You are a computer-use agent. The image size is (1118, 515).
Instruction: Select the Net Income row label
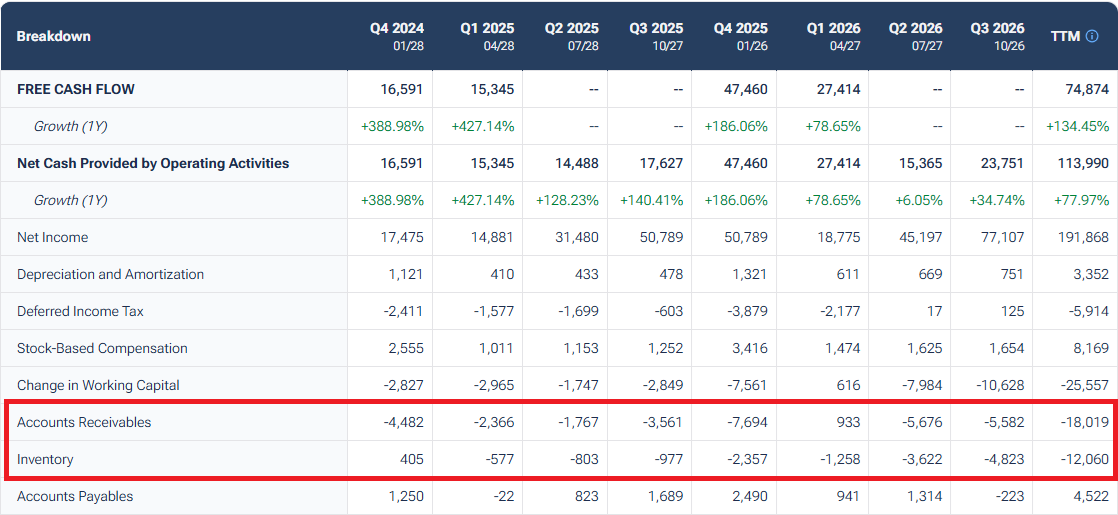pos(52,237)
